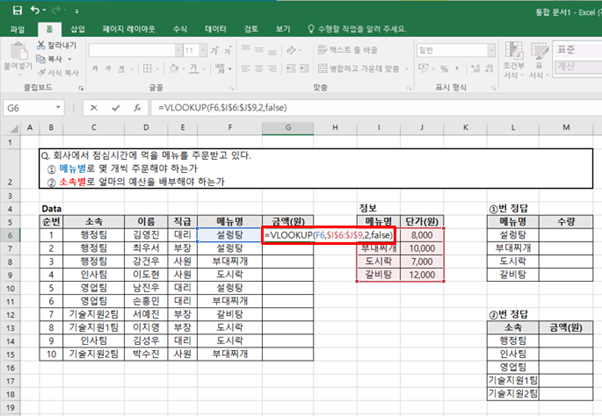Select the column G header
Viewport: 602px width, 416px height.
[x=288, y=128]
